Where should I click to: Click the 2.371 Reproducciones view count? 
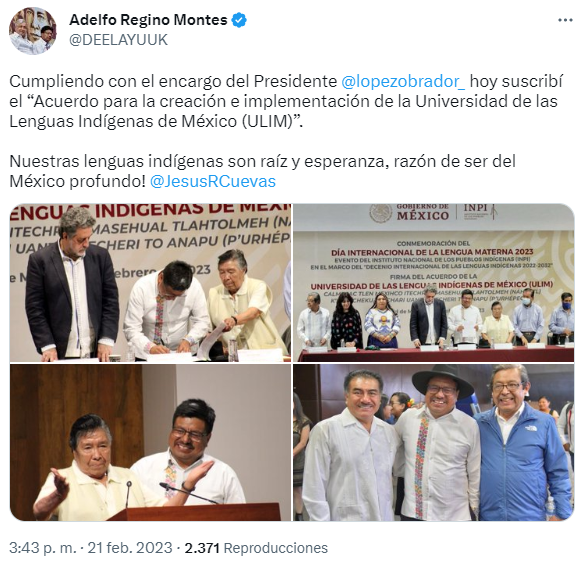tap(256, 548)
